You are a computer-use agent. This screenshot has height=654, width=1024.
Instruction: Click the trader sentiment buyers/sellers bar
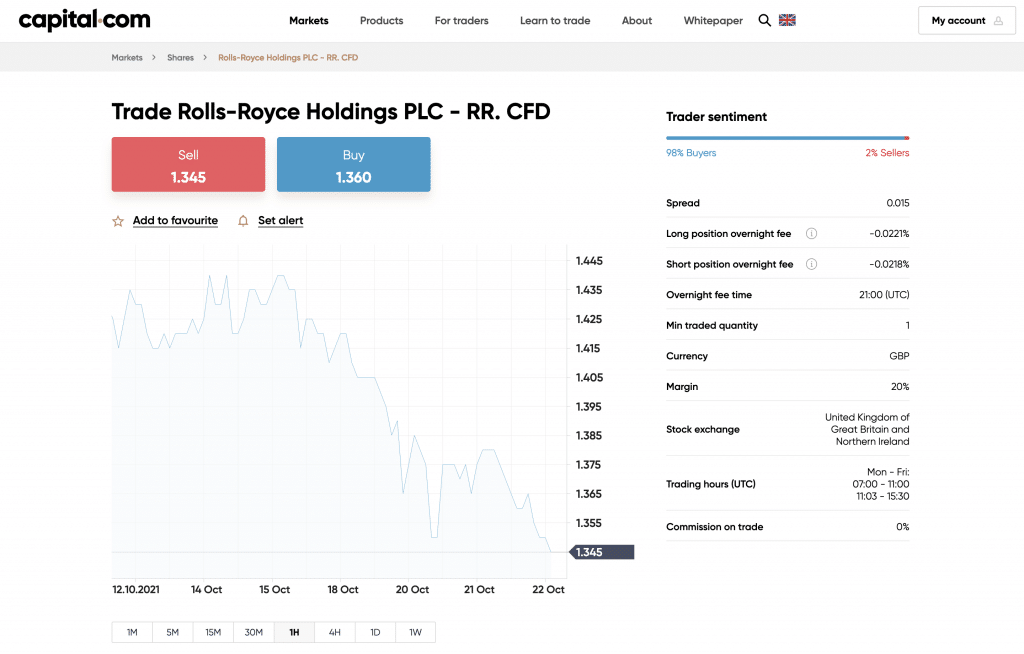pos(788,138)
